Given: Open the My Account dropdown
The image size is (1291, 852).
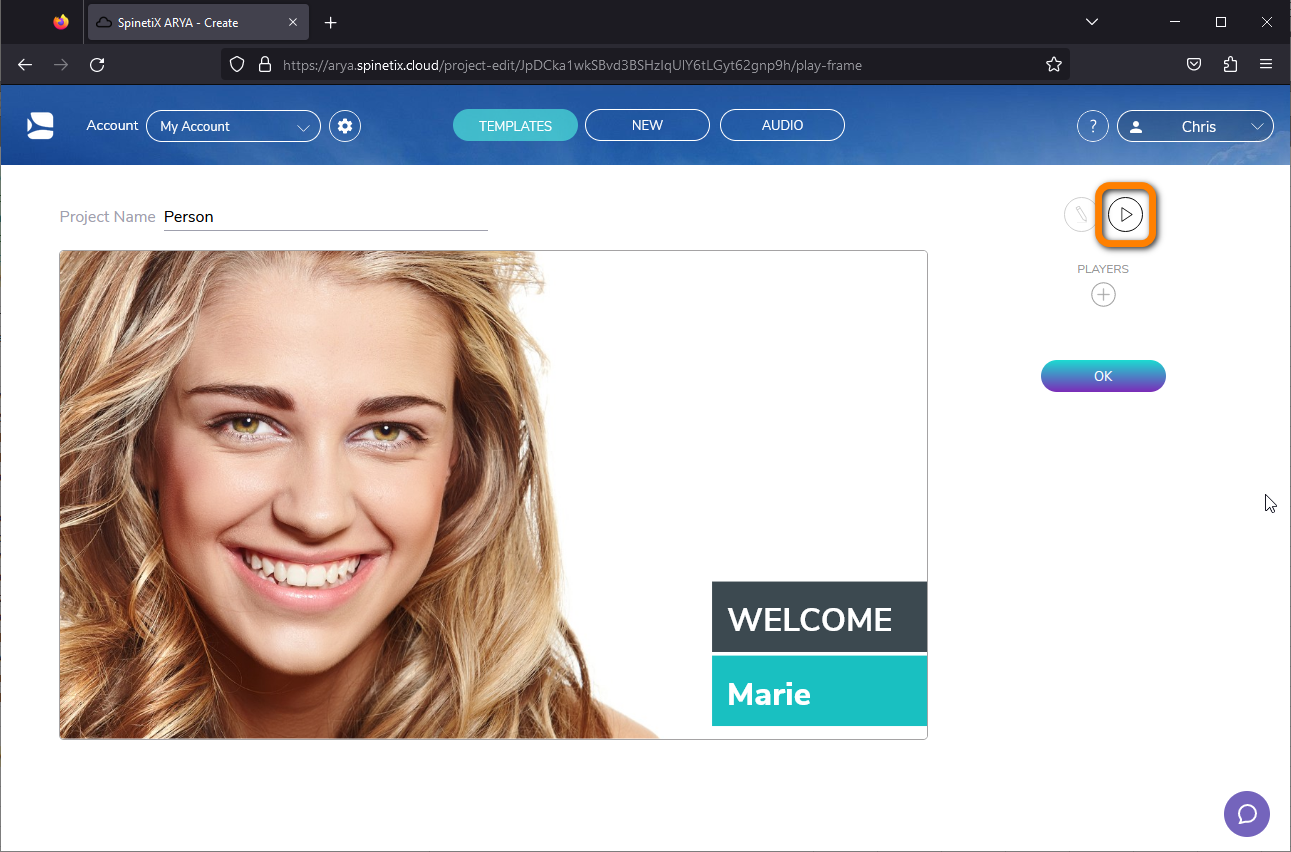Looking at the screenshot, I should (x=232, y=126).
